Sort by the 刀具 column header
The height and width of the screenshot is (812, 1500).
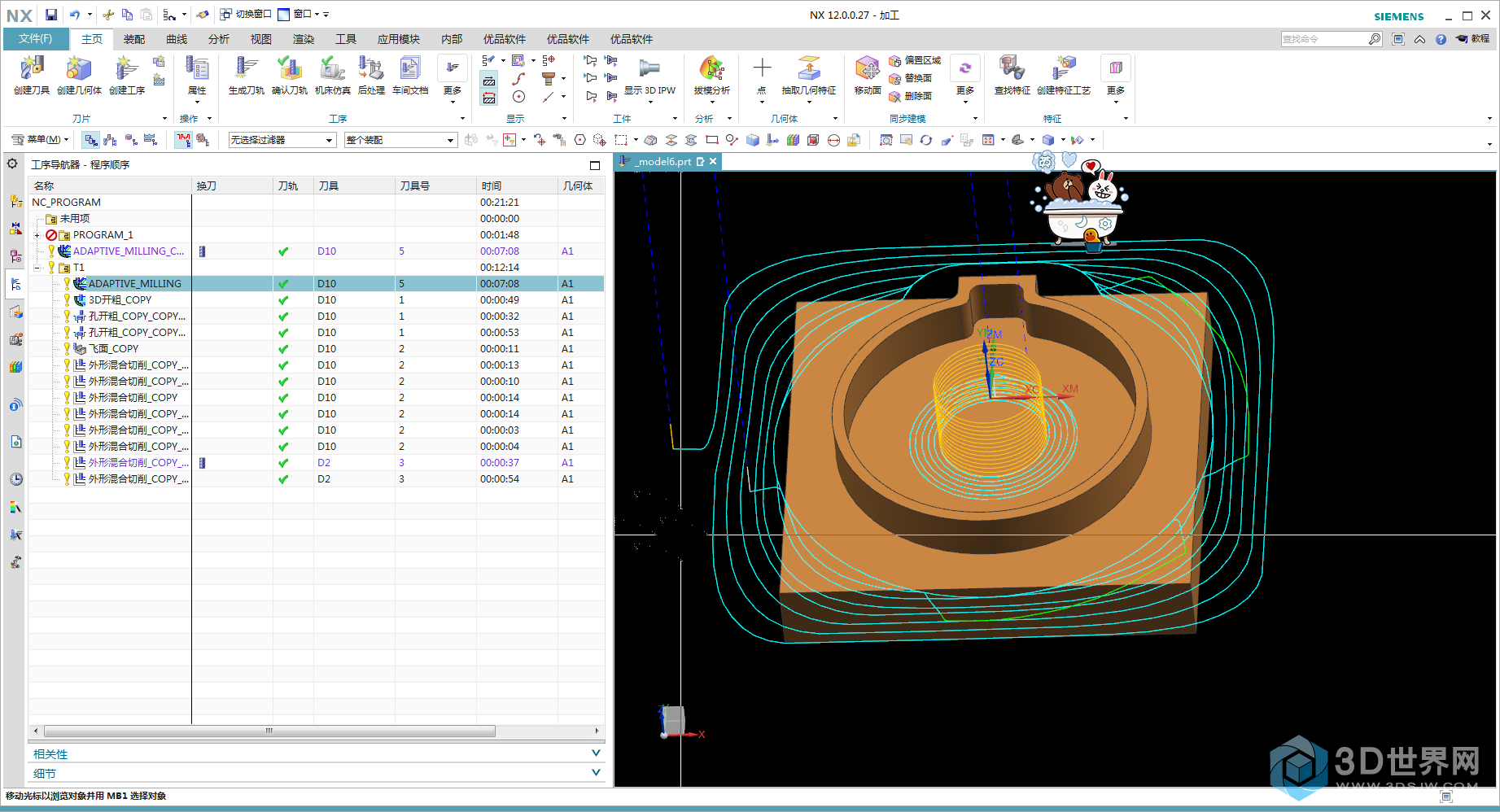pos(355,186)
